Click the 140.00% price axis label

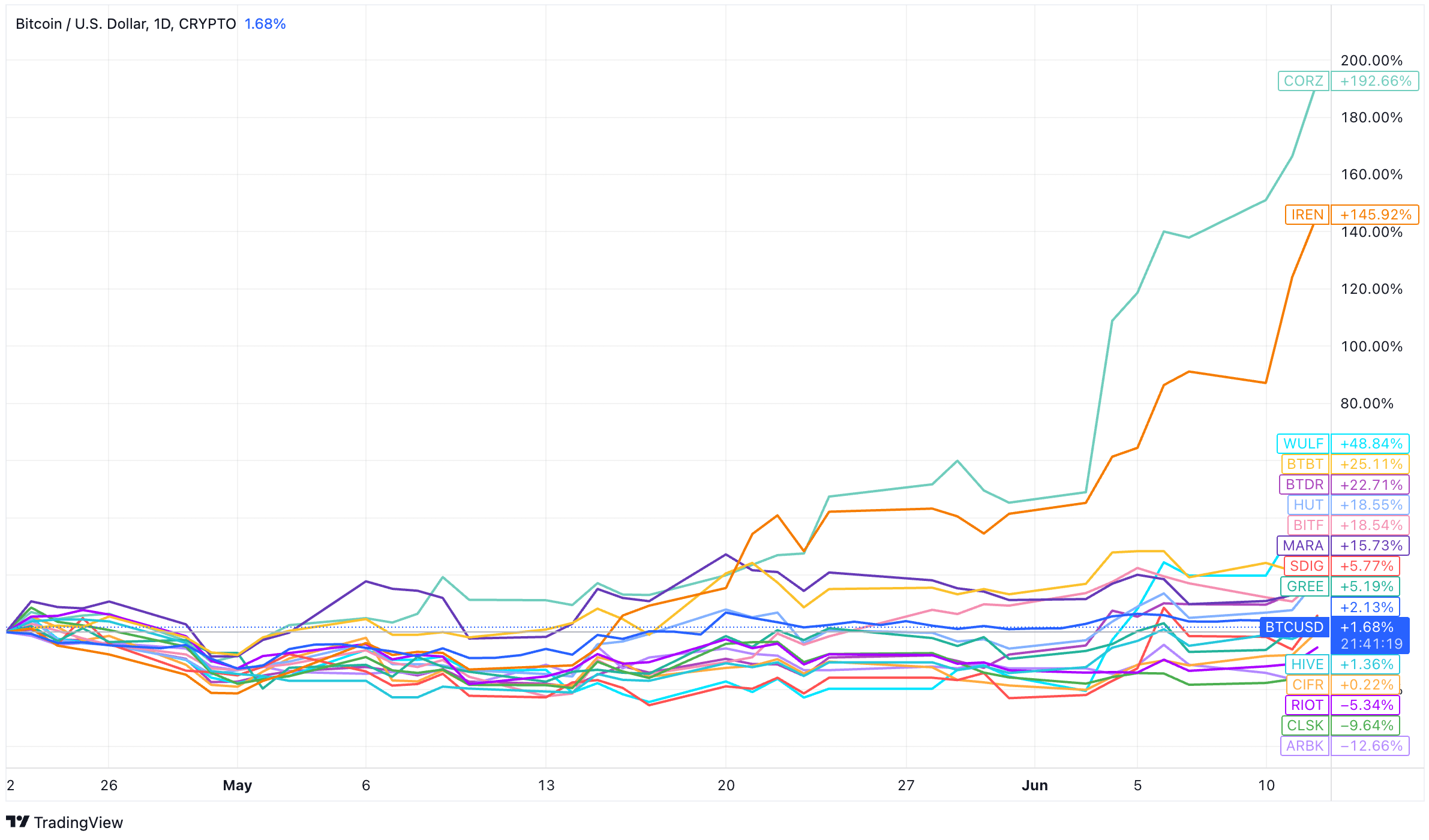1371,232
